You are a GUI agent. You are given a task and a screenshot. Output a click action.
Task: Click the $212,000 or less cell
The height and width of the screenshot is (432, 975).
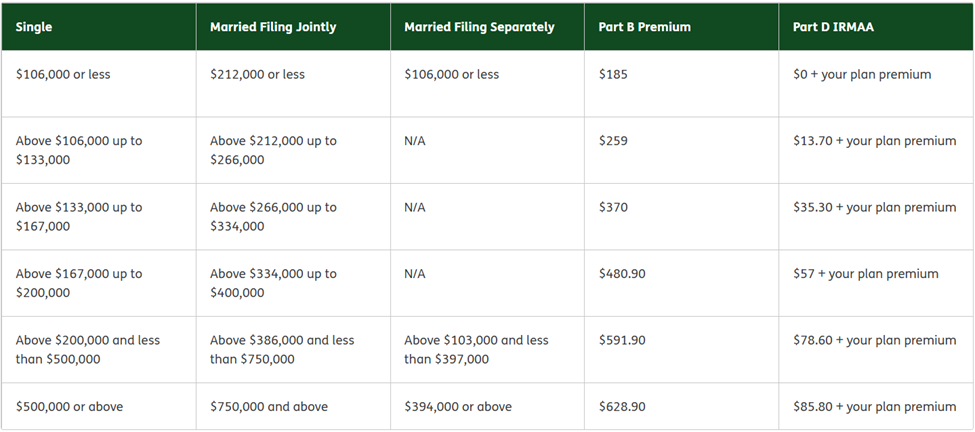click(x=257, y=75)
